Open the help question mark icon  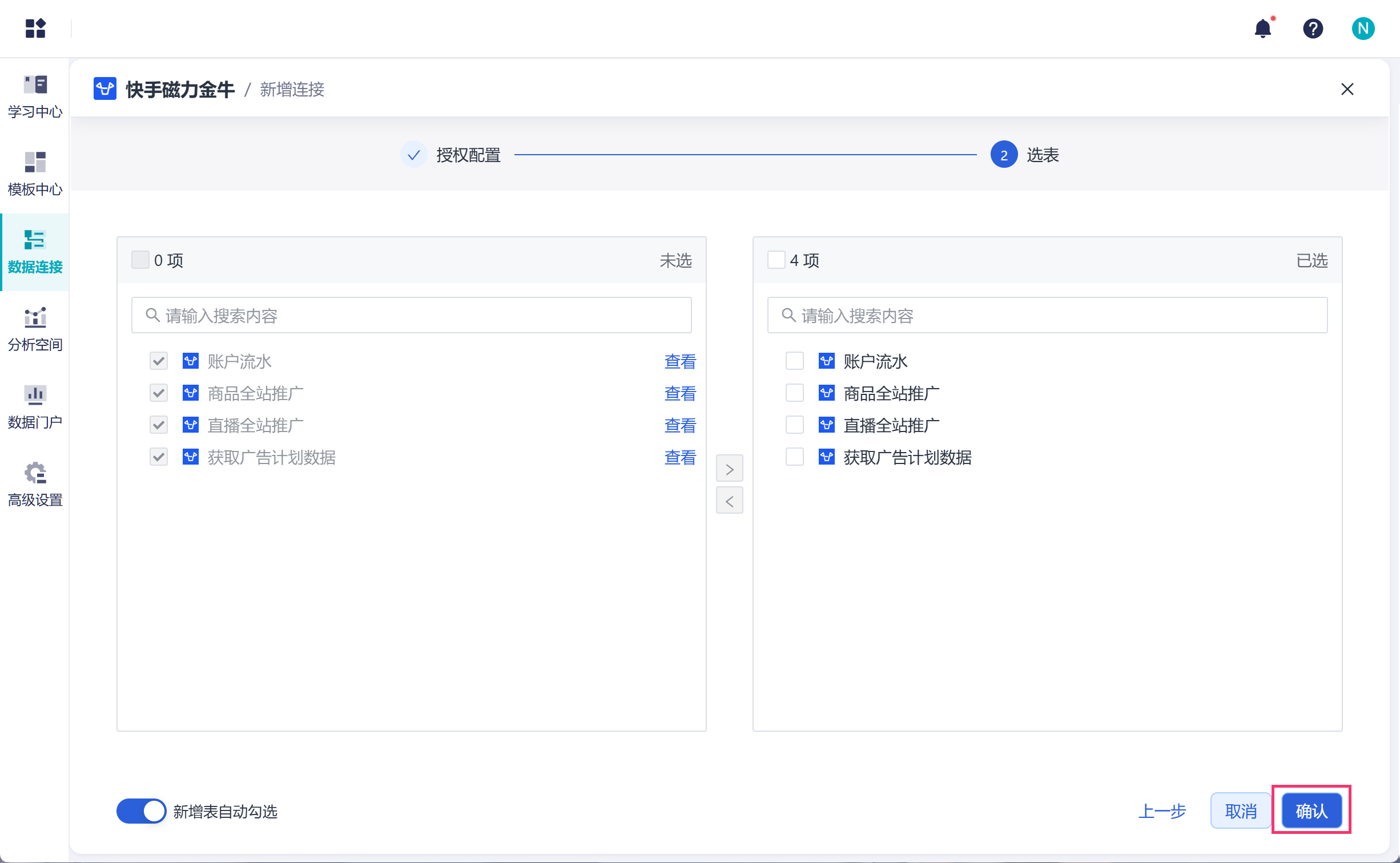(1313, 28)
